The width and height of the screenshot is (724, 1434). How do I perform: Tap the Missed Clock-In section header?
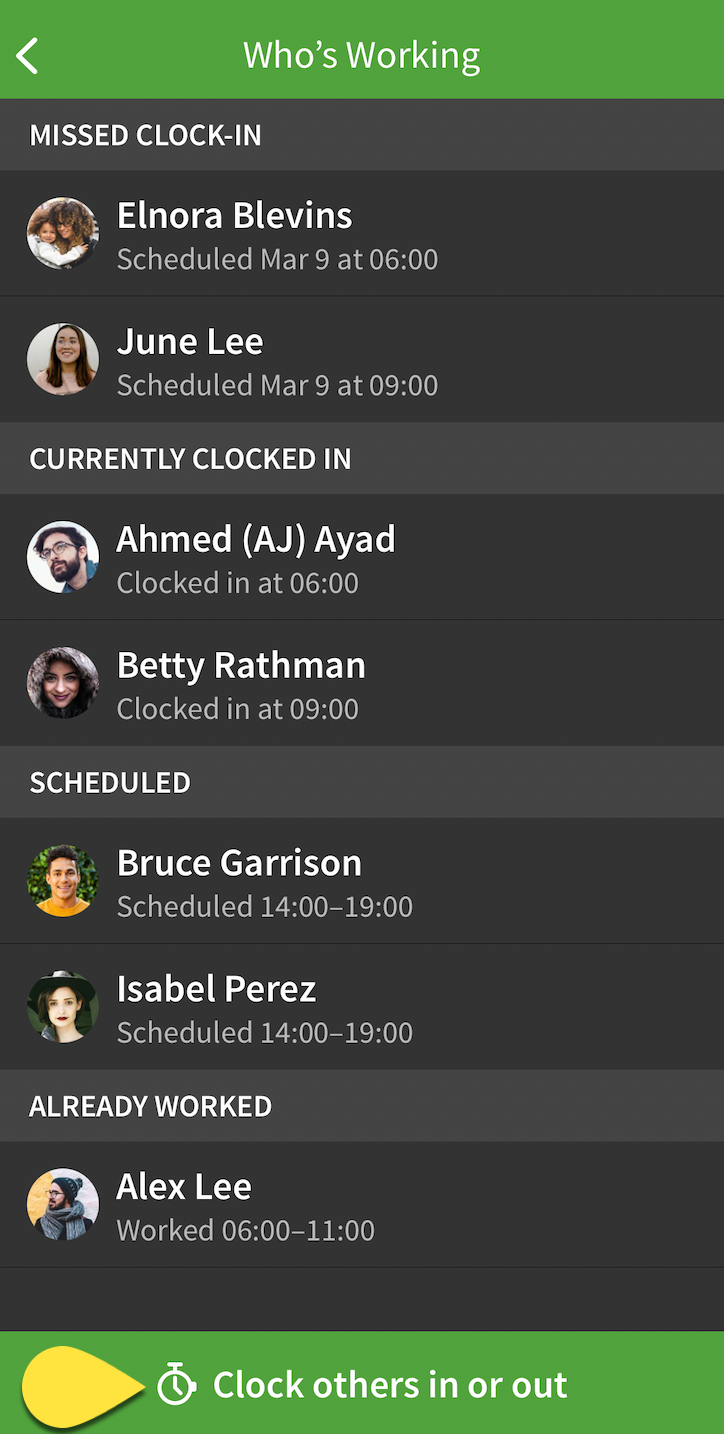pos(362,135)
